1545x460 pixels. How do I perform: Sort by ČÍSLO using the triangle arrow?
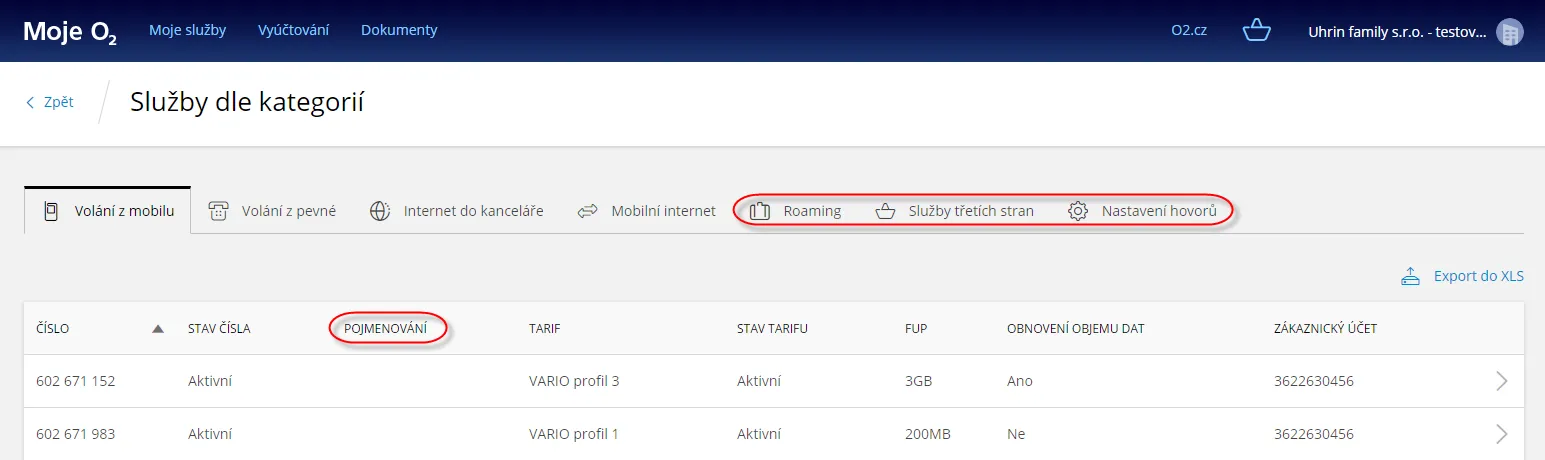(x=157, y=328)
